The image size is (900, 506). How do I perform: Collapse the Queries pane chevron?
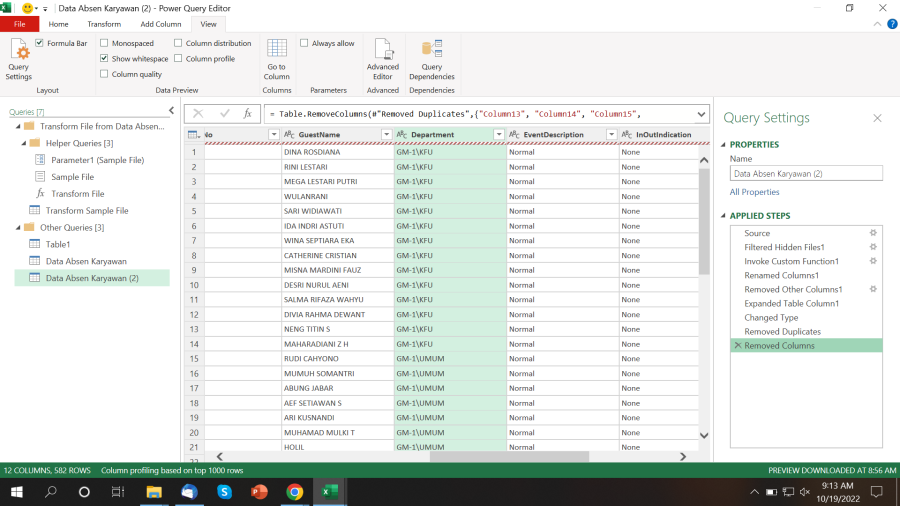(171, 111)
